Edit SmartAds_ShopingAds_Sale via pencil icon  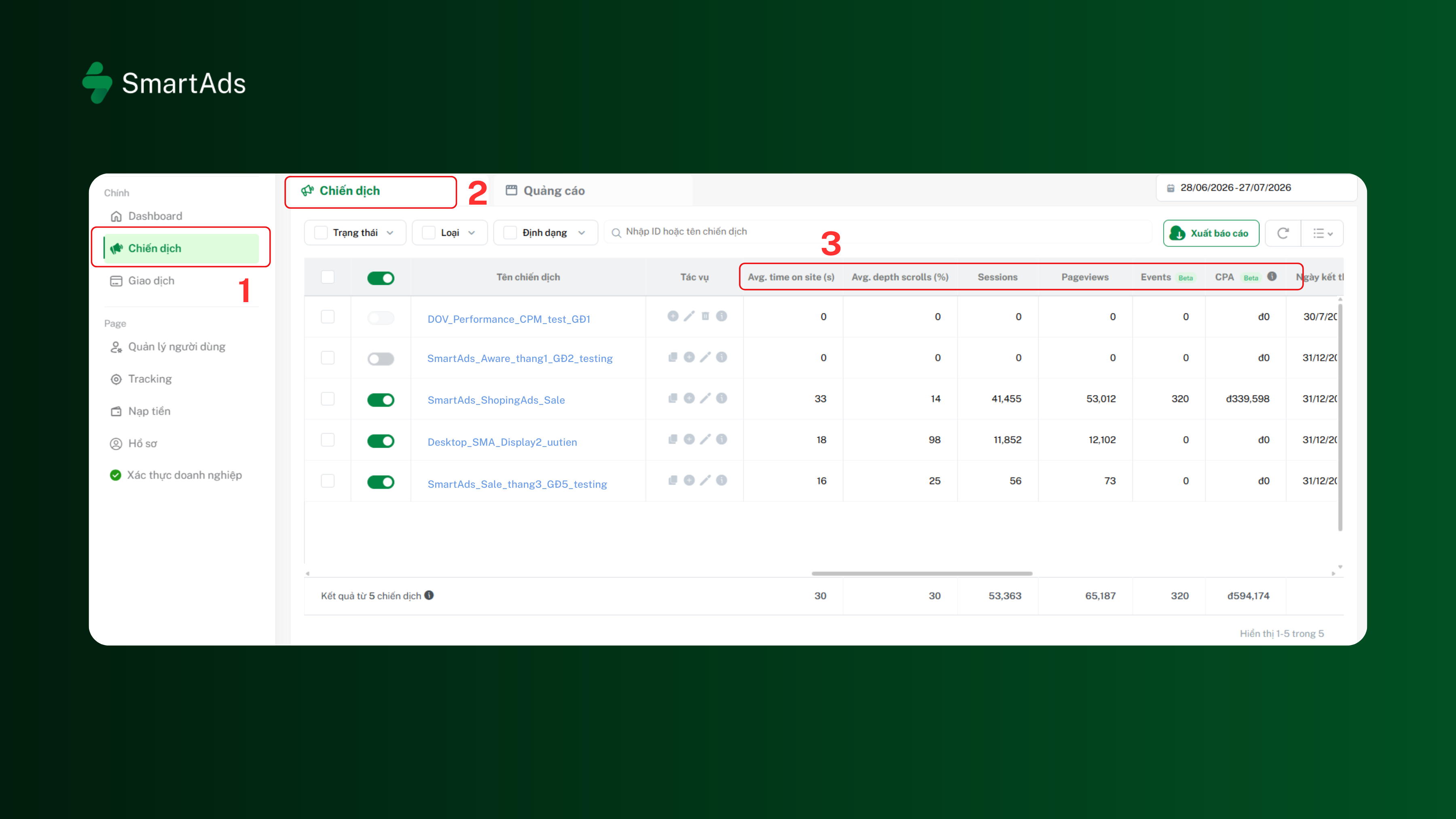point(705,398)
